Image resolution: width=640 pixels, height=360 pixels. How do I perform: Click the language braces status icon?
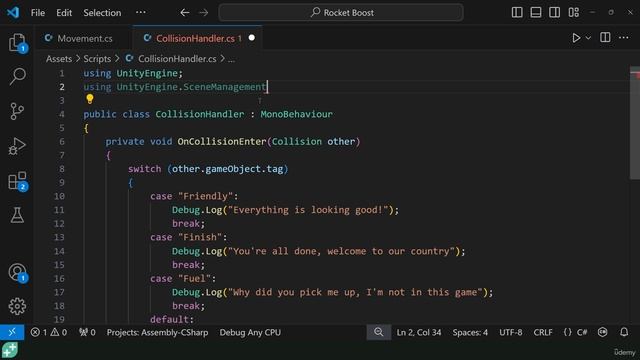pyautogui.click(x=567, y=332)
